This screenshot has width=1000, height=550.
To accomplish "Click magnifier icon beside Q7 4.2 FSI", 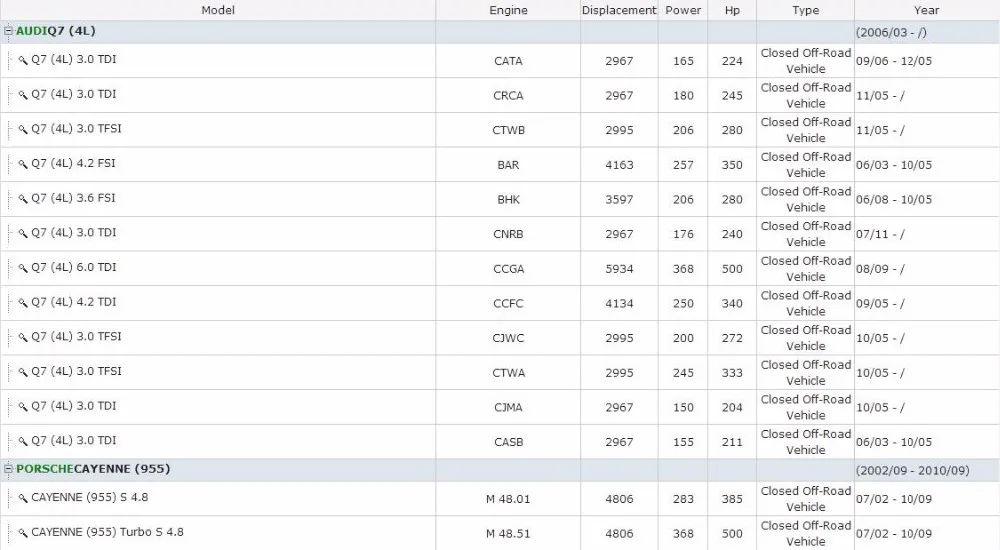I will tap(23, 164).
